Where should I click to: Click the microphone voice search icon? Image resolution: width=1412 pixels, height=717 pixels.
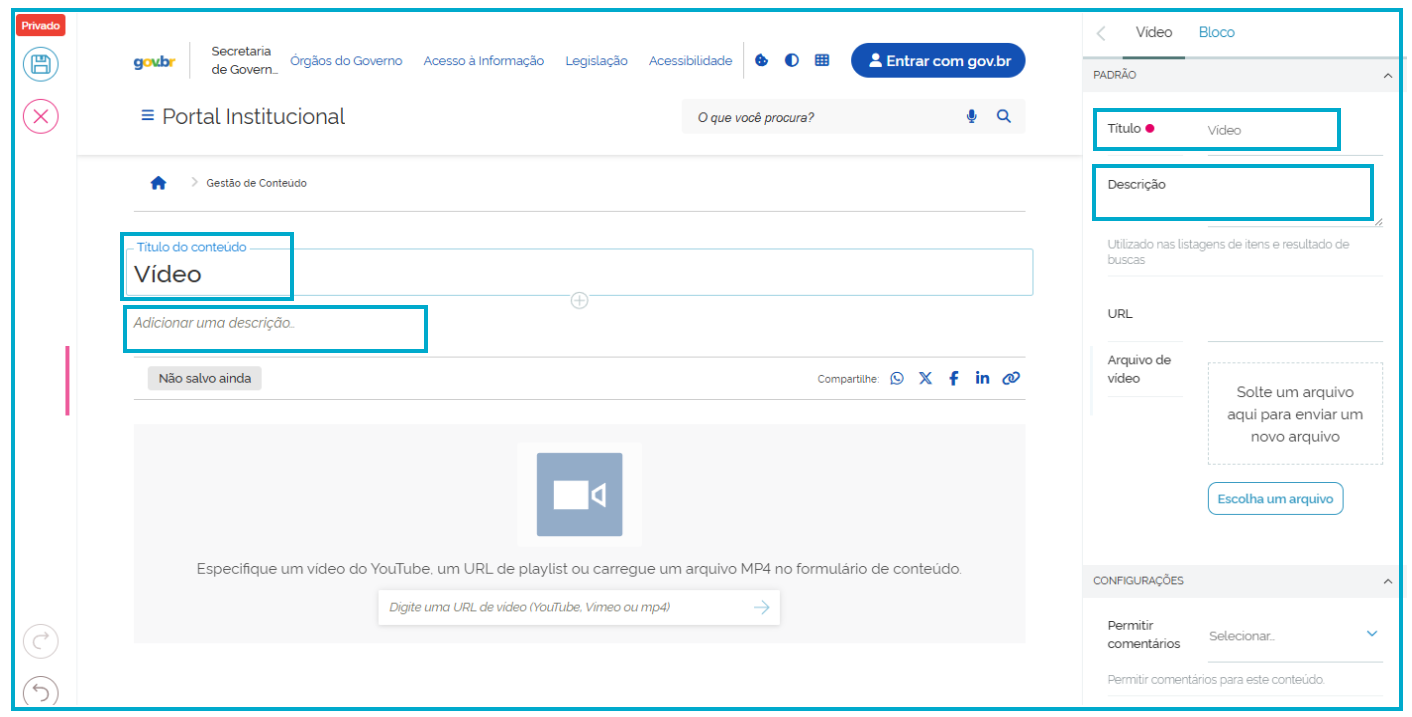click(971, 117)
